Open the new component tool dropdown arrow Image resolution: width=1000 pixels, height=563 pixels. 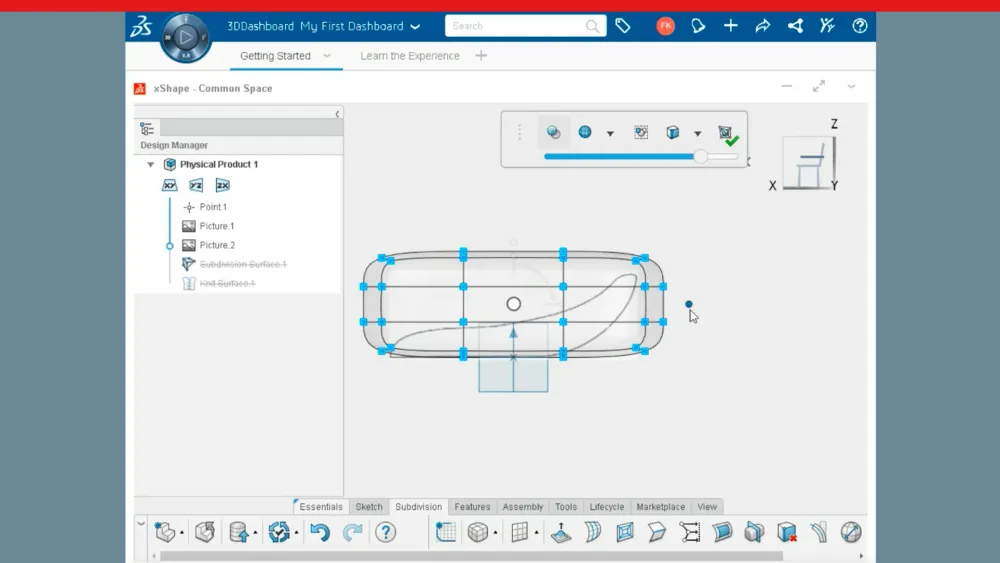[x=182, y=533]
